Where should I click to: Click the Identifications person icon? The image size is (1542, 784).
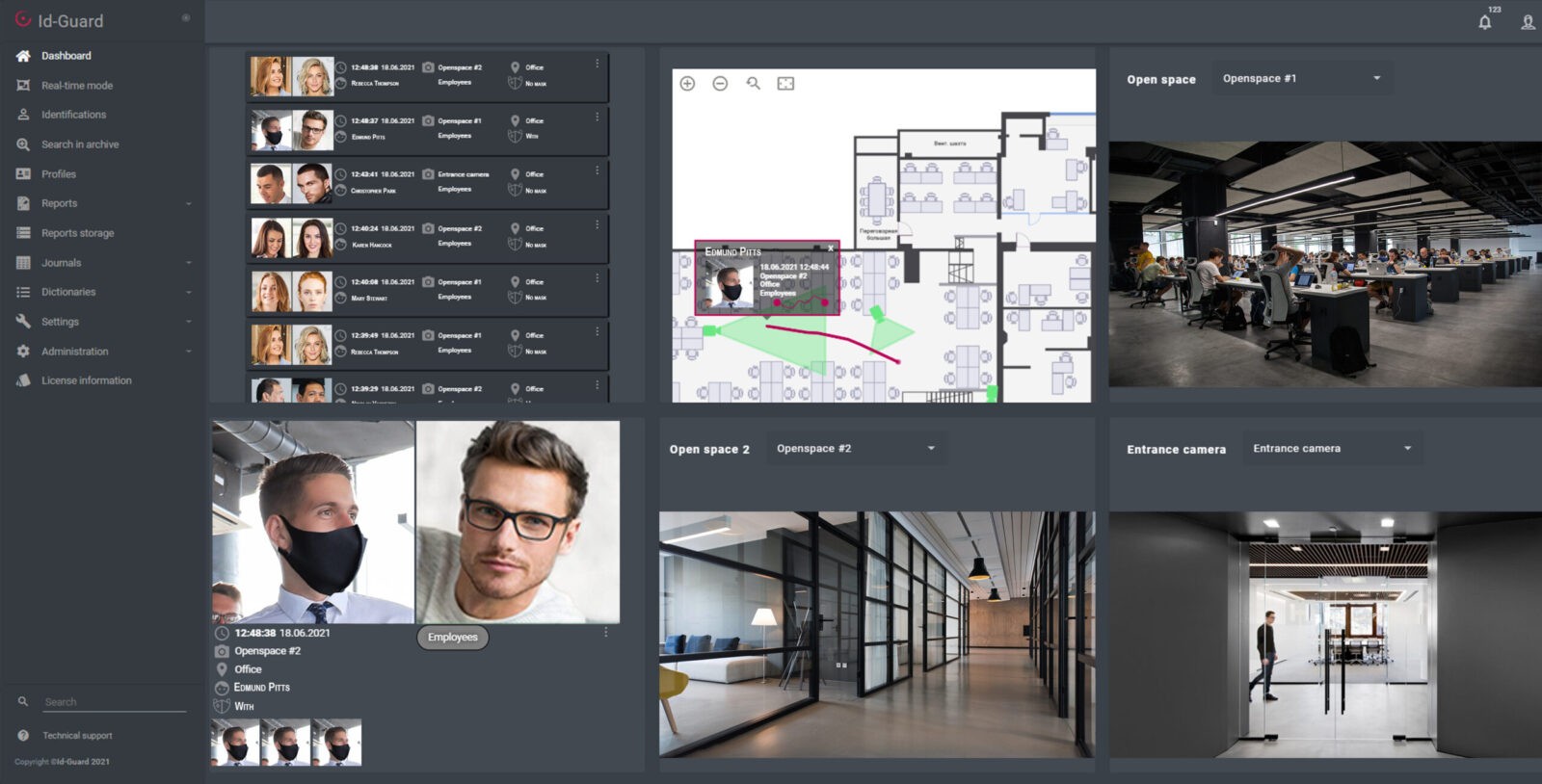[x=23, y=115]
